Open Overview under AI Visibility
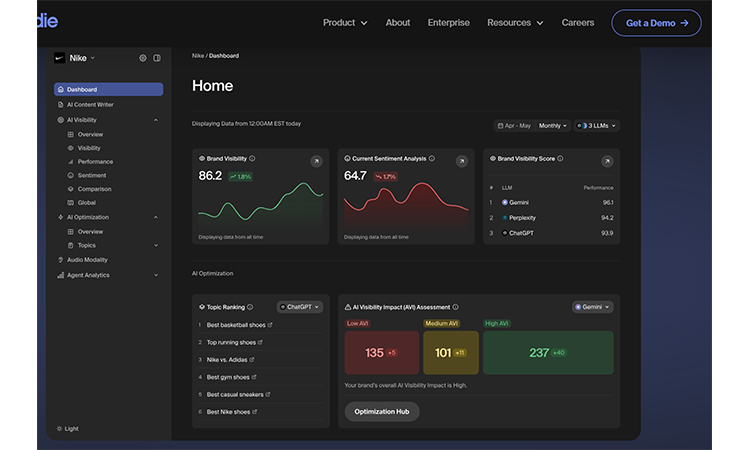Viewport: 750px width, 450px height. pos(90,134)
